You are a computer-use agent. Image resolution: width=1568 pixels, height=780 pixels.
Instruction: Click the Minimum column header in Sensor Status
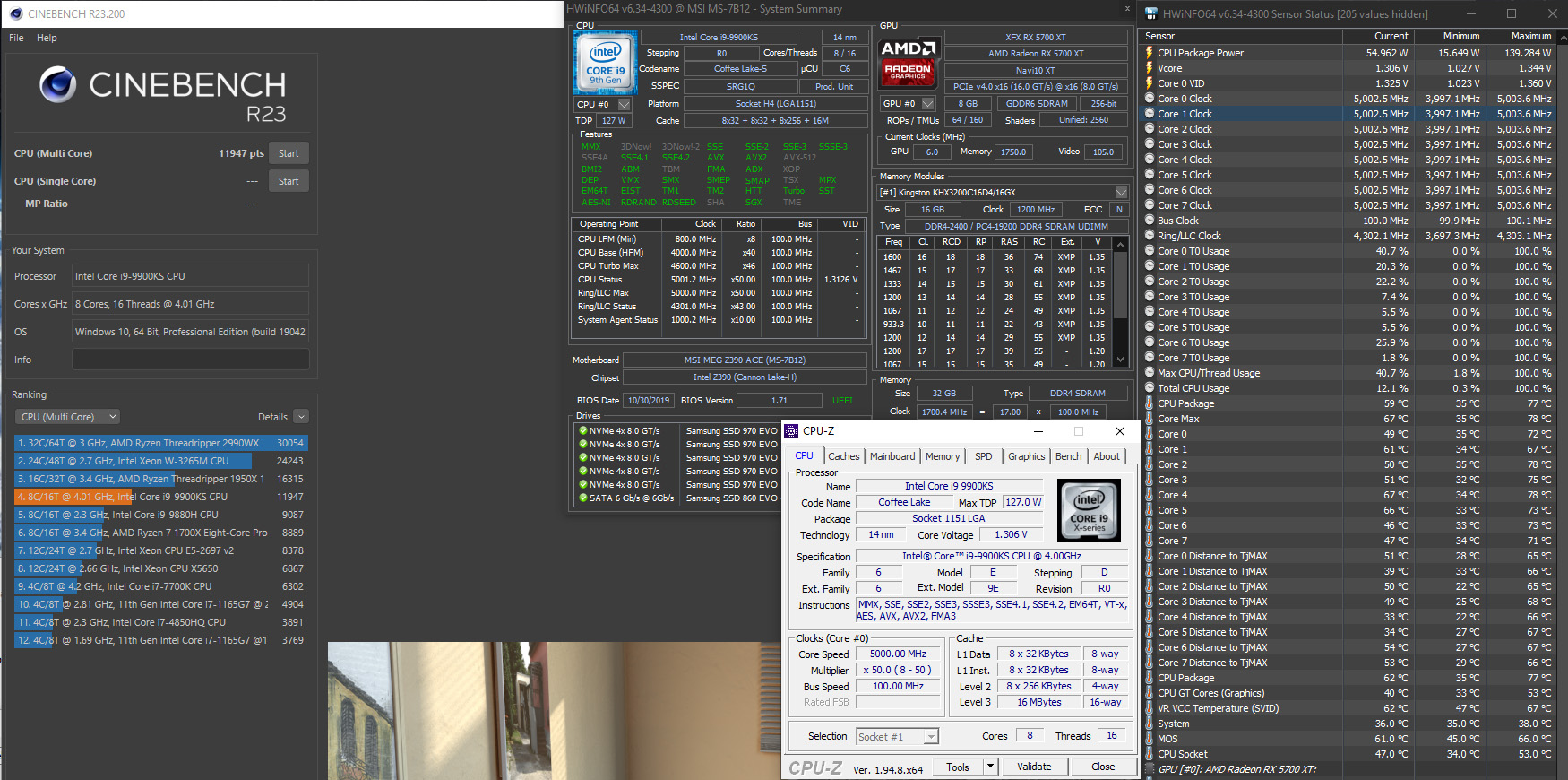point(1450,36)
